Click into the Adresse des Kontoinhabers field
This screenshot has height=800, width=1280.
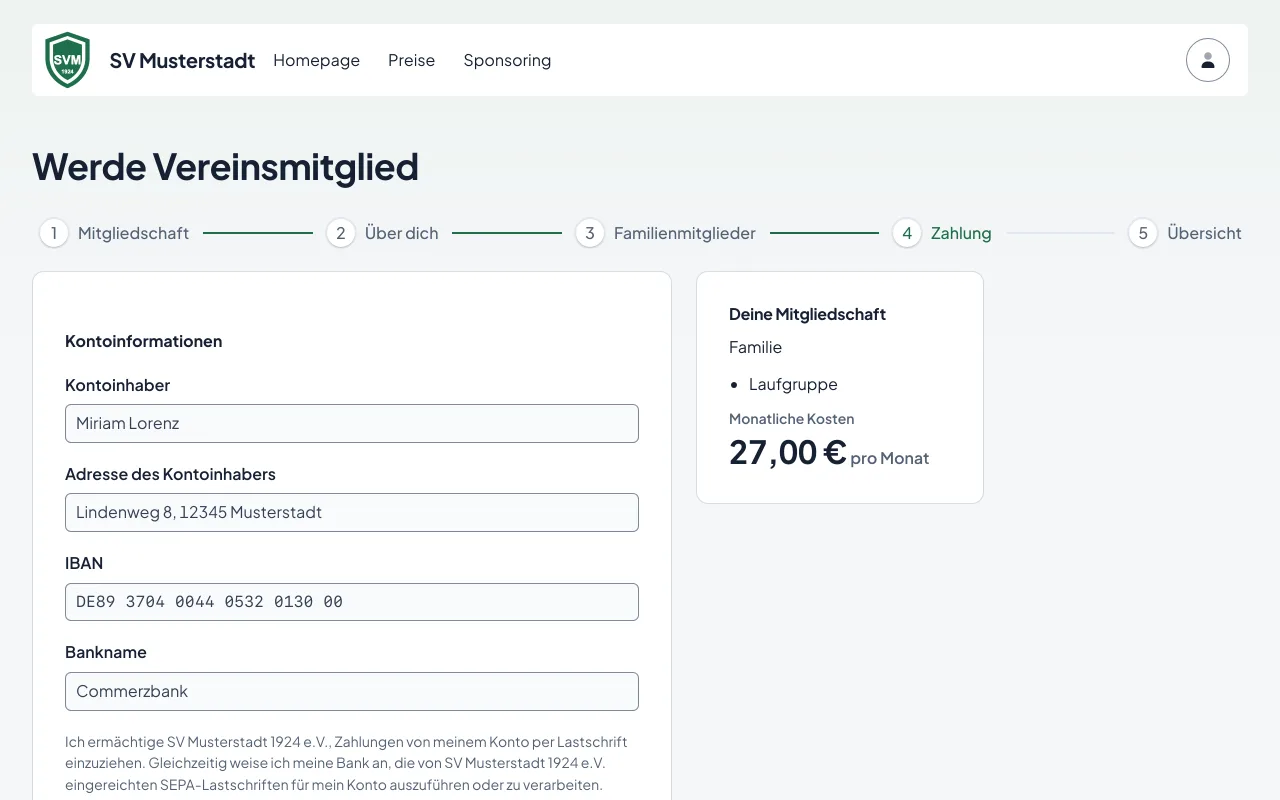coord(352,512)
